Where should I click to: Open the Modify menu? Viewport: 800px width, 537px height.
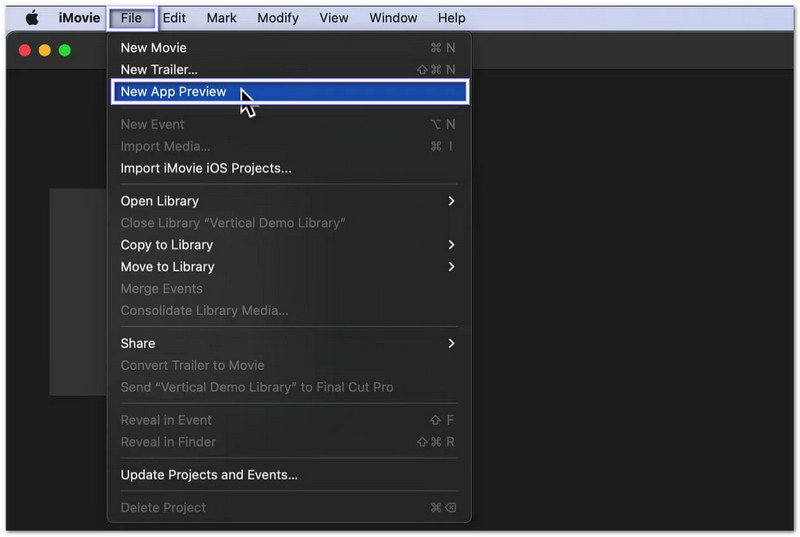tap(277, 18)
